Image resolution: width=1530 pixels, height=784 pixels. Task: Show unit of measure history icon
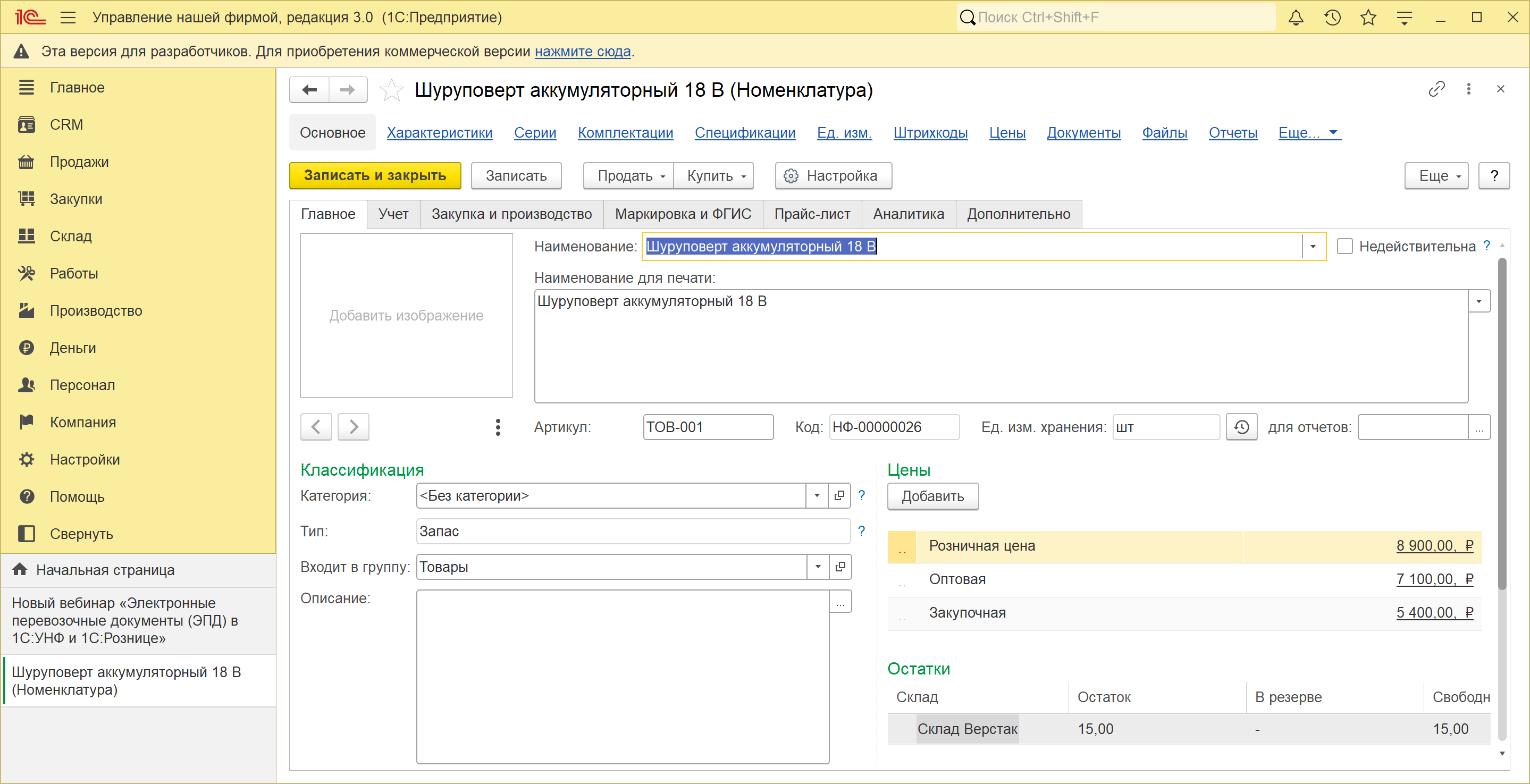point(1241,428)
